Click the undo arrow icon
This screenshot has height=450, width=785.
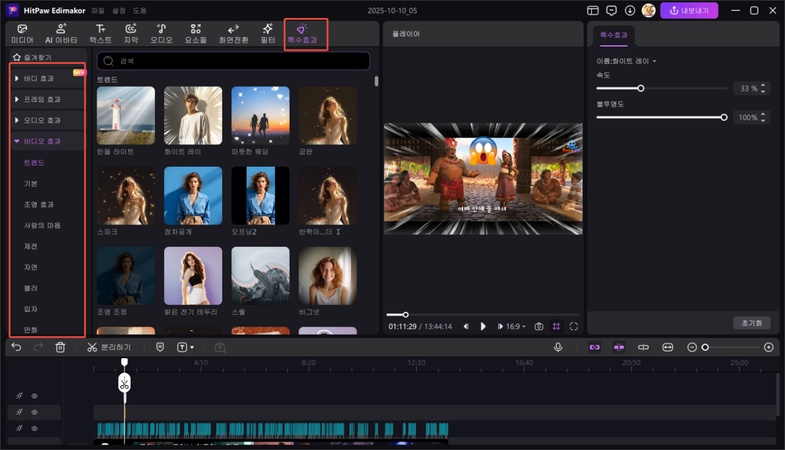(16, 347)
